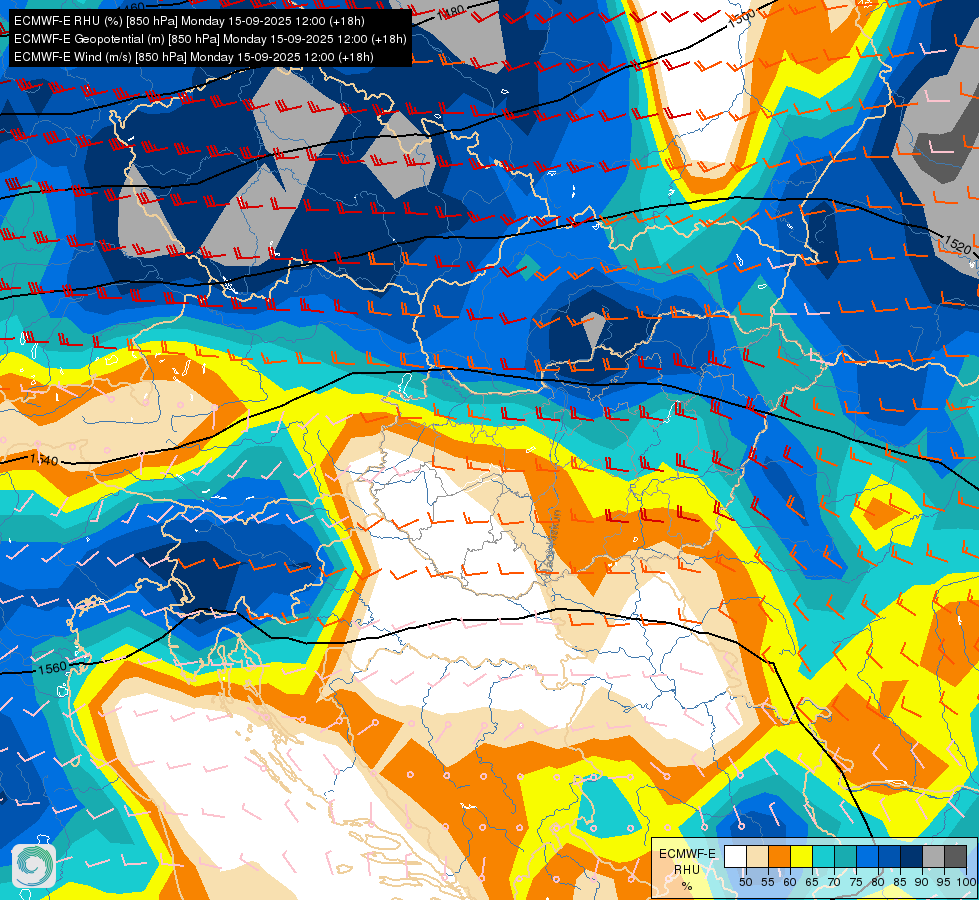
Task: Click the 1480 geopotential contour label
Action: pyautogui.click(x=450, y=12)
